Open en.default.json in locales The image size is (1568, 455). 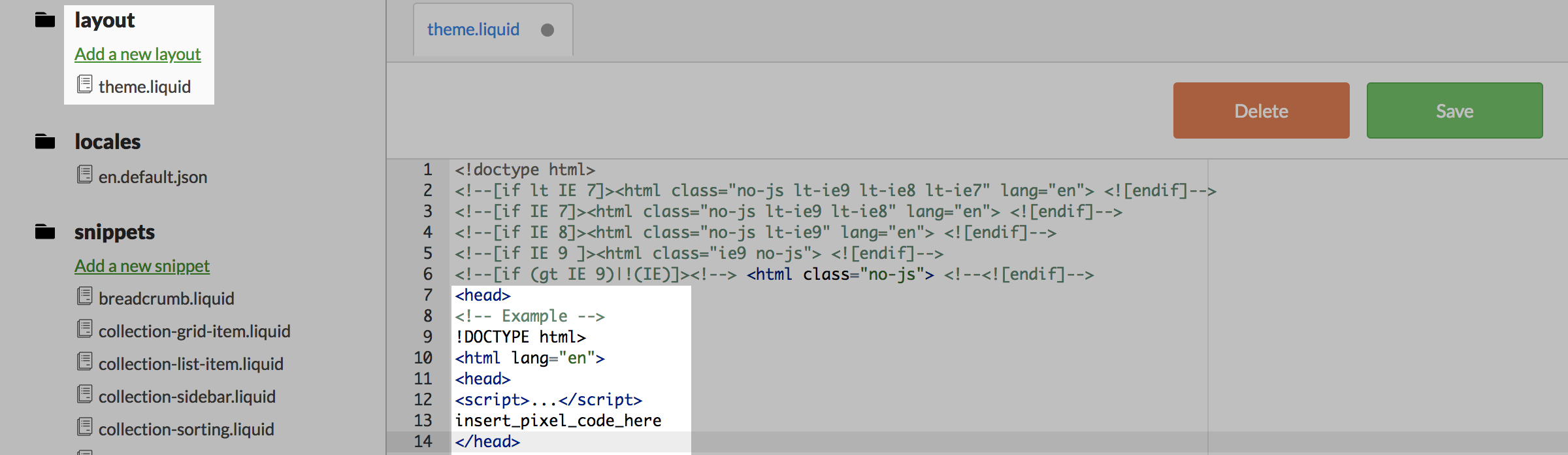153,177
